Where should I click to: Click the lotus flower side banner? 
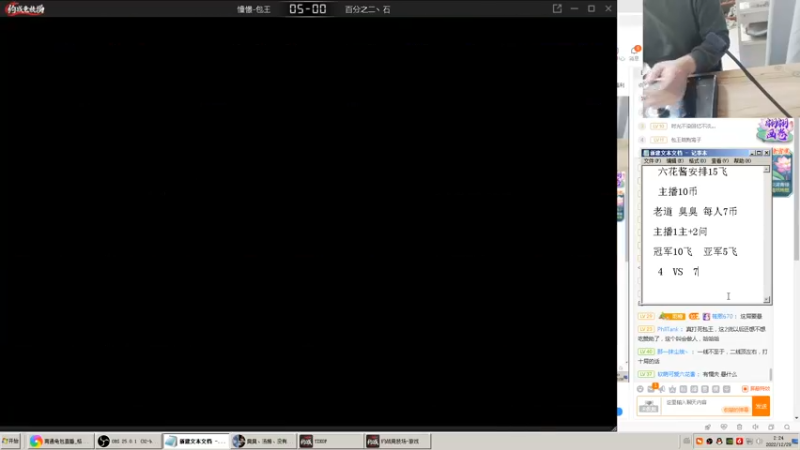click(x=782, y=172)
